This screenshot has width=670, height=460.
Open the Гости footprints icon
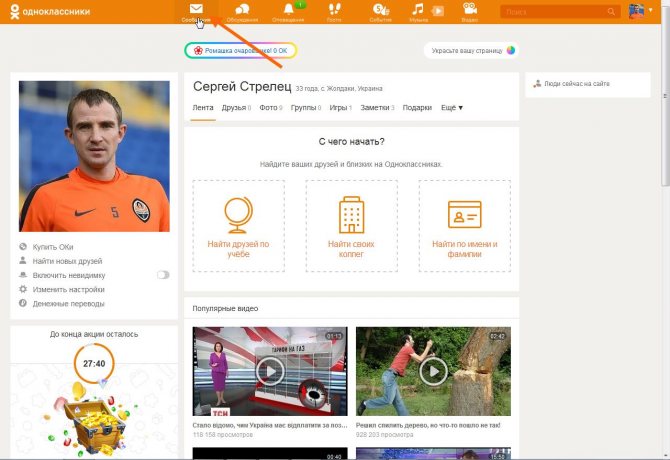tap(334, 9)
